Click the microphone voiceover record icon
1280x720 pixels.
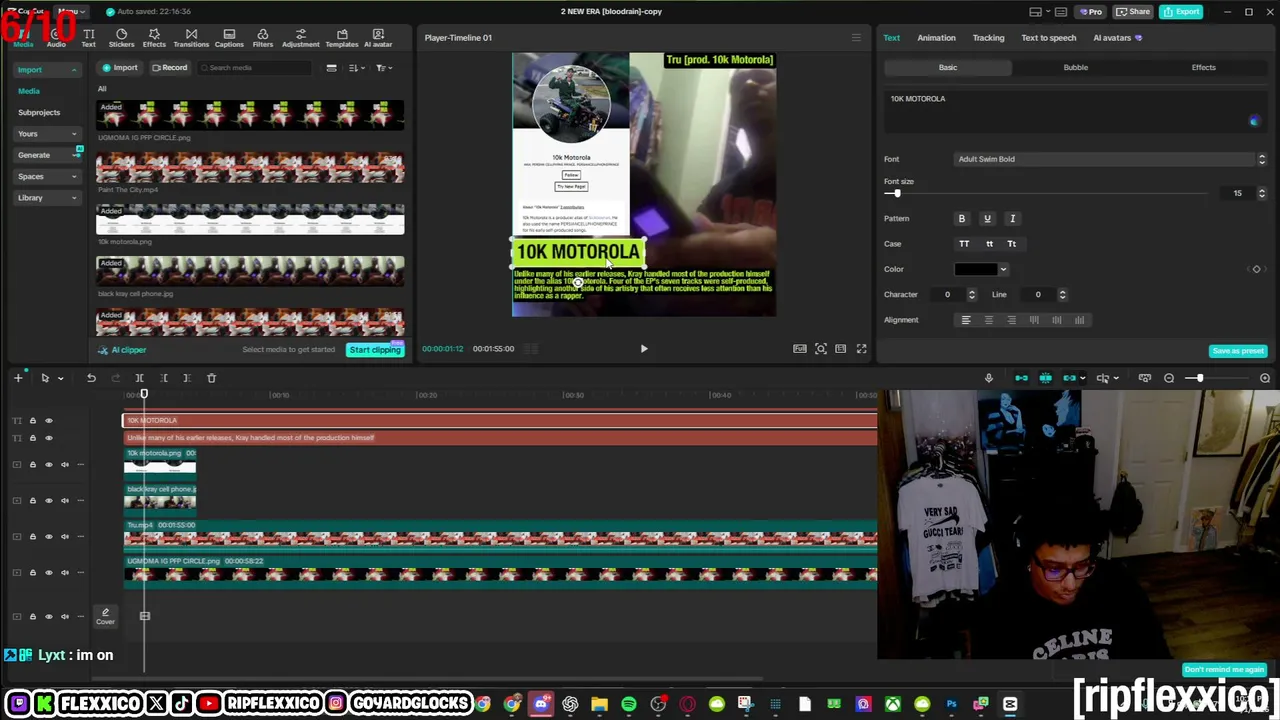989,378
